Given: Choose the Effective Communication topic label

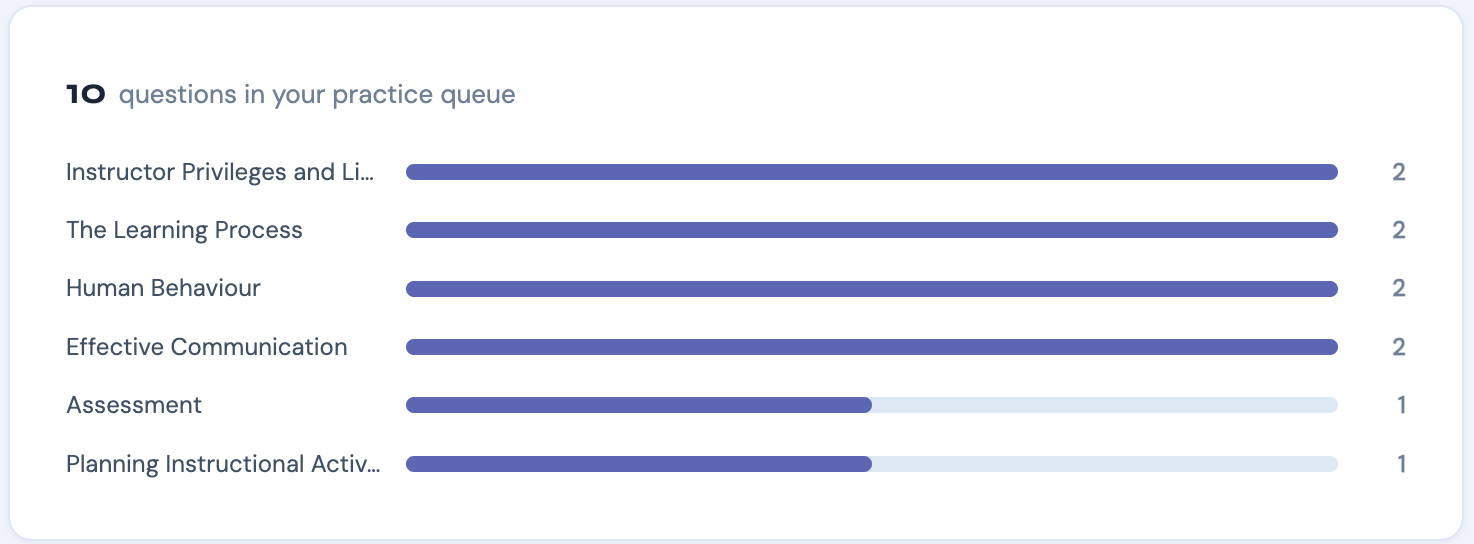Looking at the screenshot, I should coord(207,347).
